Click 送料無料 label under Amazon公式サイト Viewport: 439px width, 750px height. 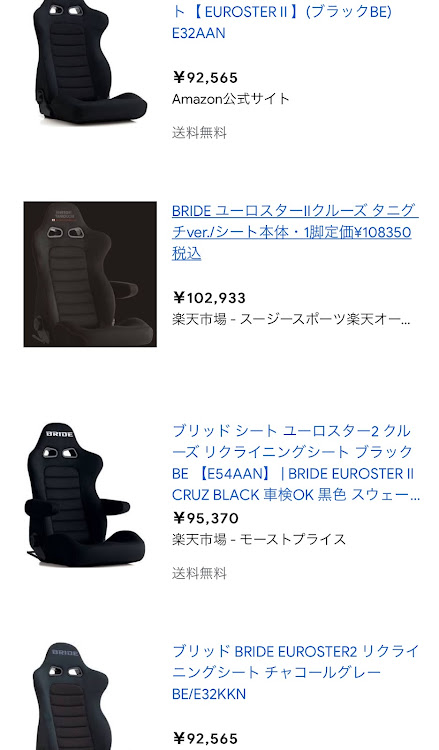tap(199, 132)
